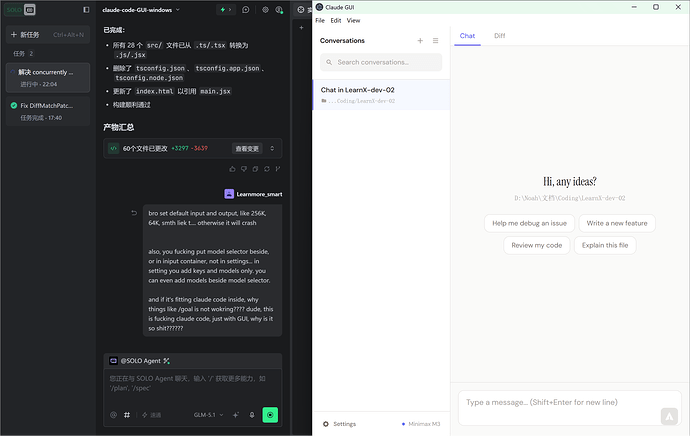Click the hash context icon in input toolbar

127,415
